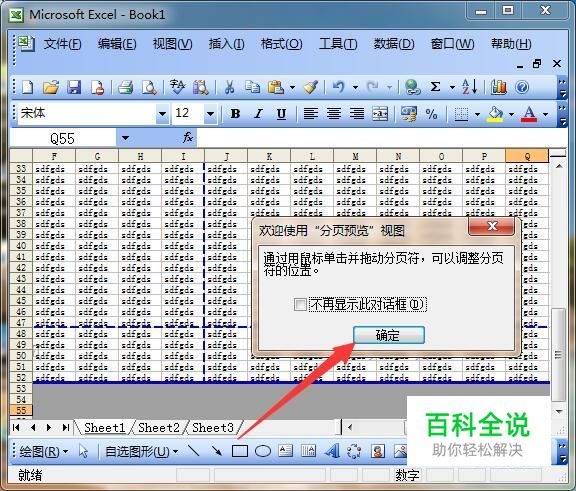
Task: Select the column Q header
Action: point(527,156)
